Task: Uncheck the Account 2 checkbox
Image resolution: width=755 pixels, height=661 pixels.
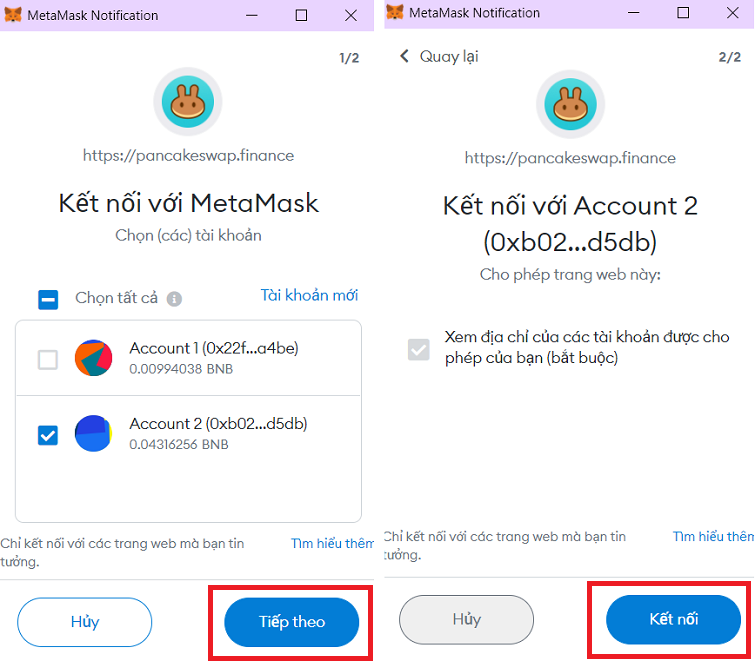Action: (x=48, y=435)
